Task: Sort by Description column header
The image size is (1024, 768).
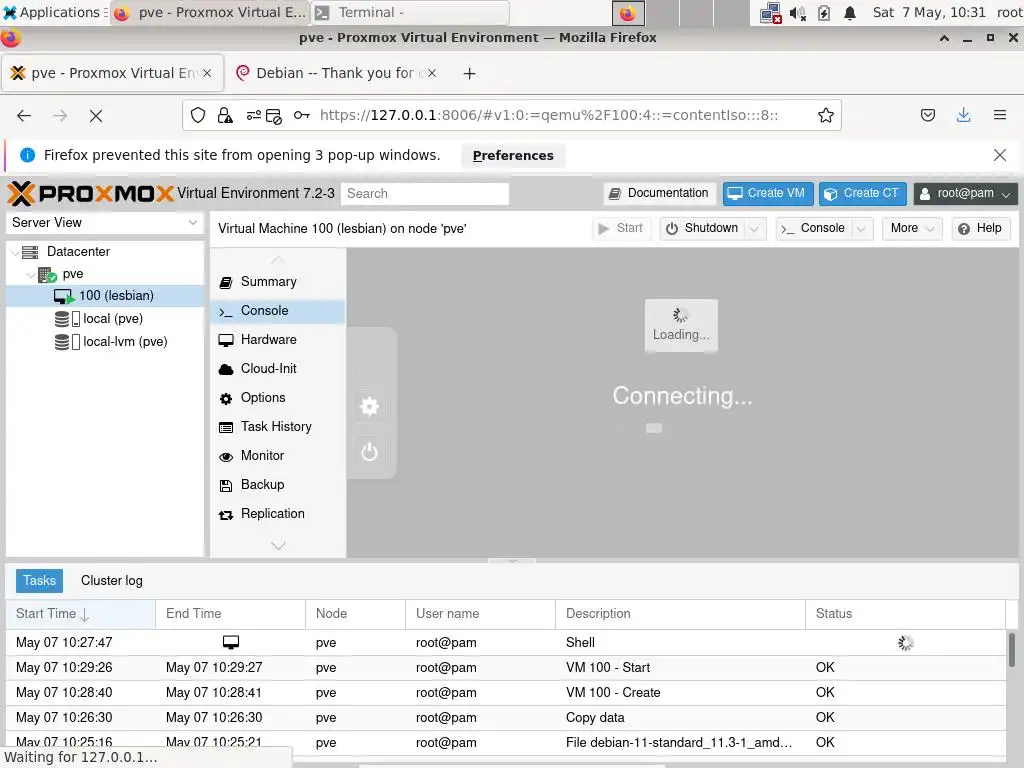Action: click(680, 614)
